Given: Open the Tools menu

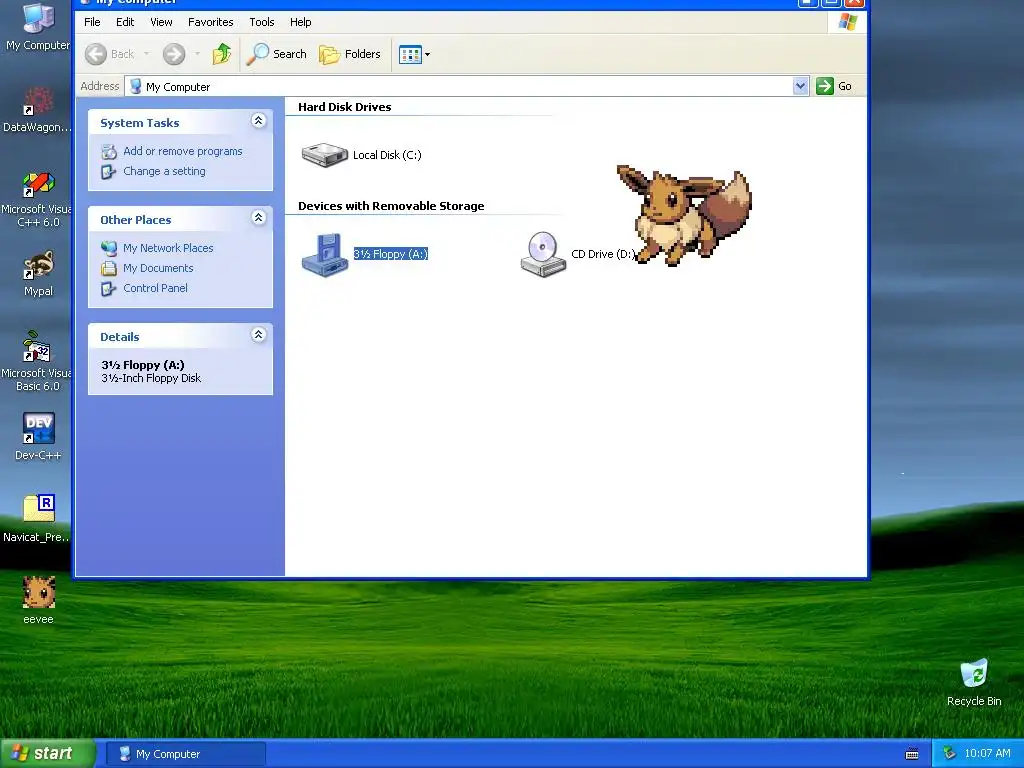Looking at the screenshot, I should tap(261, 22).
